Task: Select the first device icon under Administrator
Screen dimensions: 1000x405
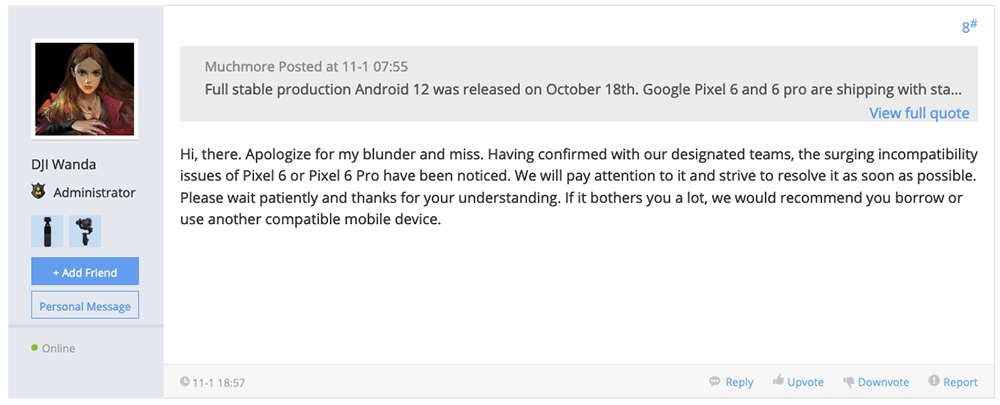Action: (x=47, y=231)
